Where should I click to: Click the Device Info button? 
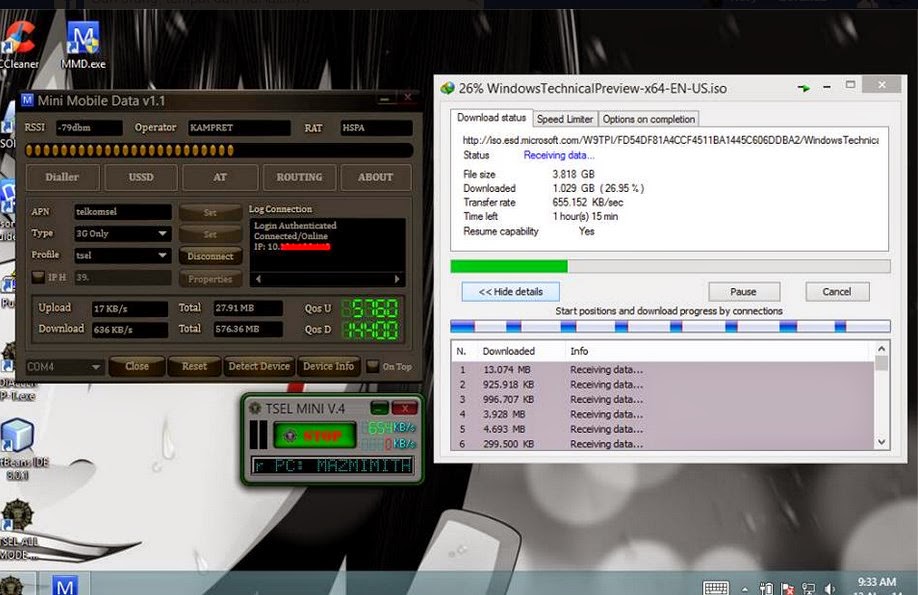click(x=328, y=366)
